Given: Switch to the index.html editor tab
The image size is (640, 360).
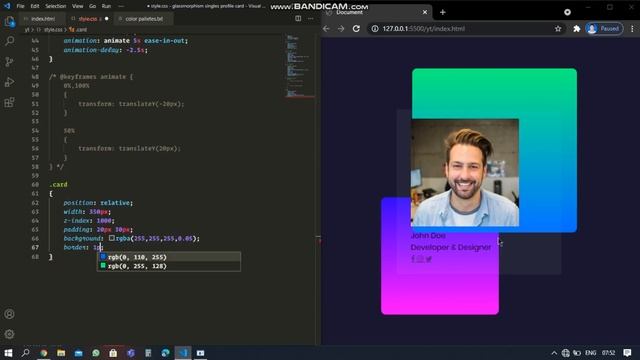Looking at the screenshot, I should pos(43,19).
